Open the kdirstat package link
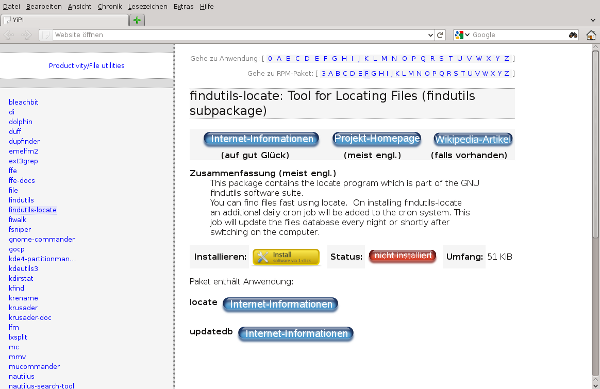Viewport: 600px width, 389px height. (21, 278)
